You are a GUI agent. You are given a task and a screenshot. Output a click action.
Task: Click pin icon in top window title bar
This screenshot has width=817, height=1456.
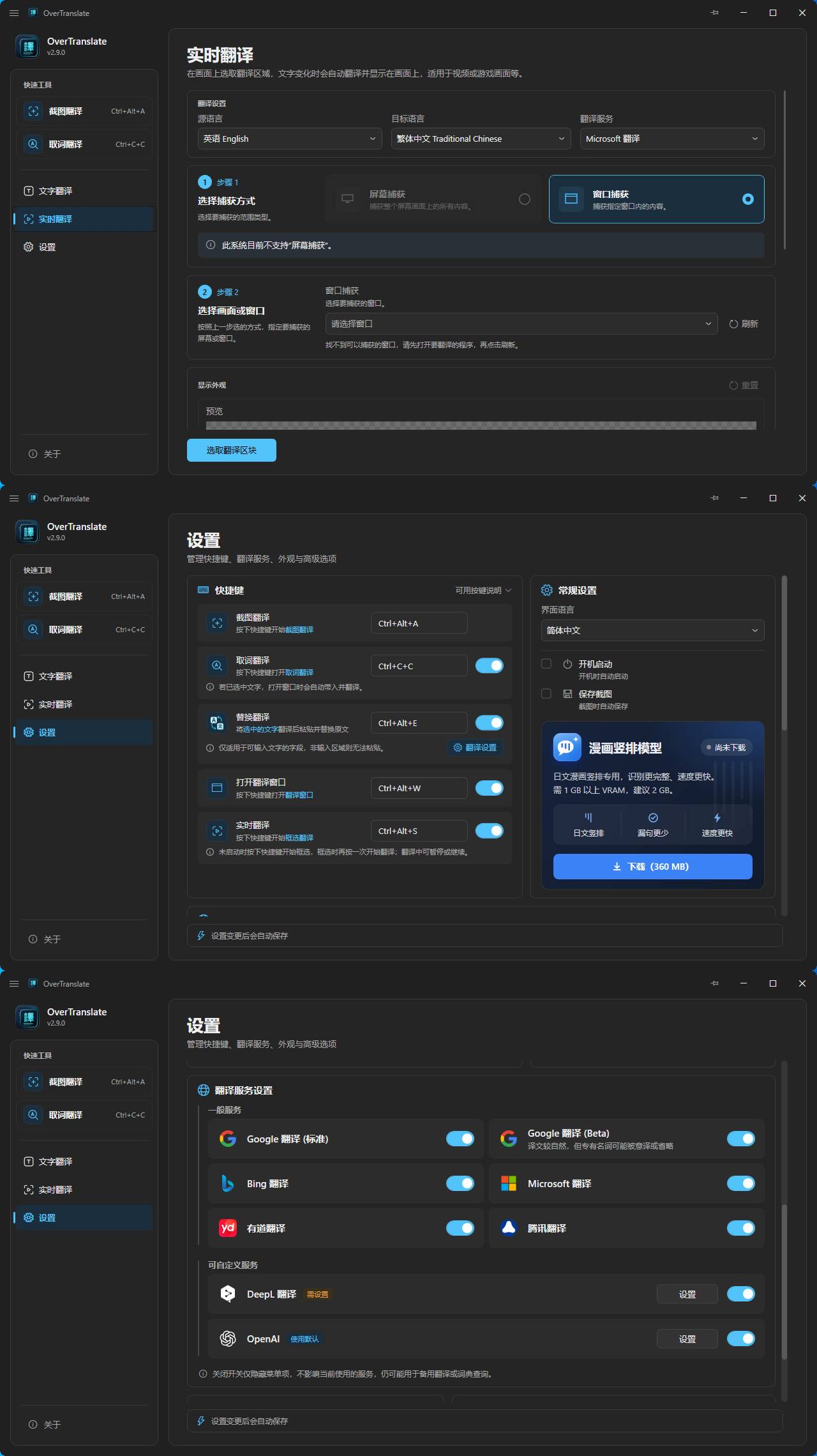(715, 13)
